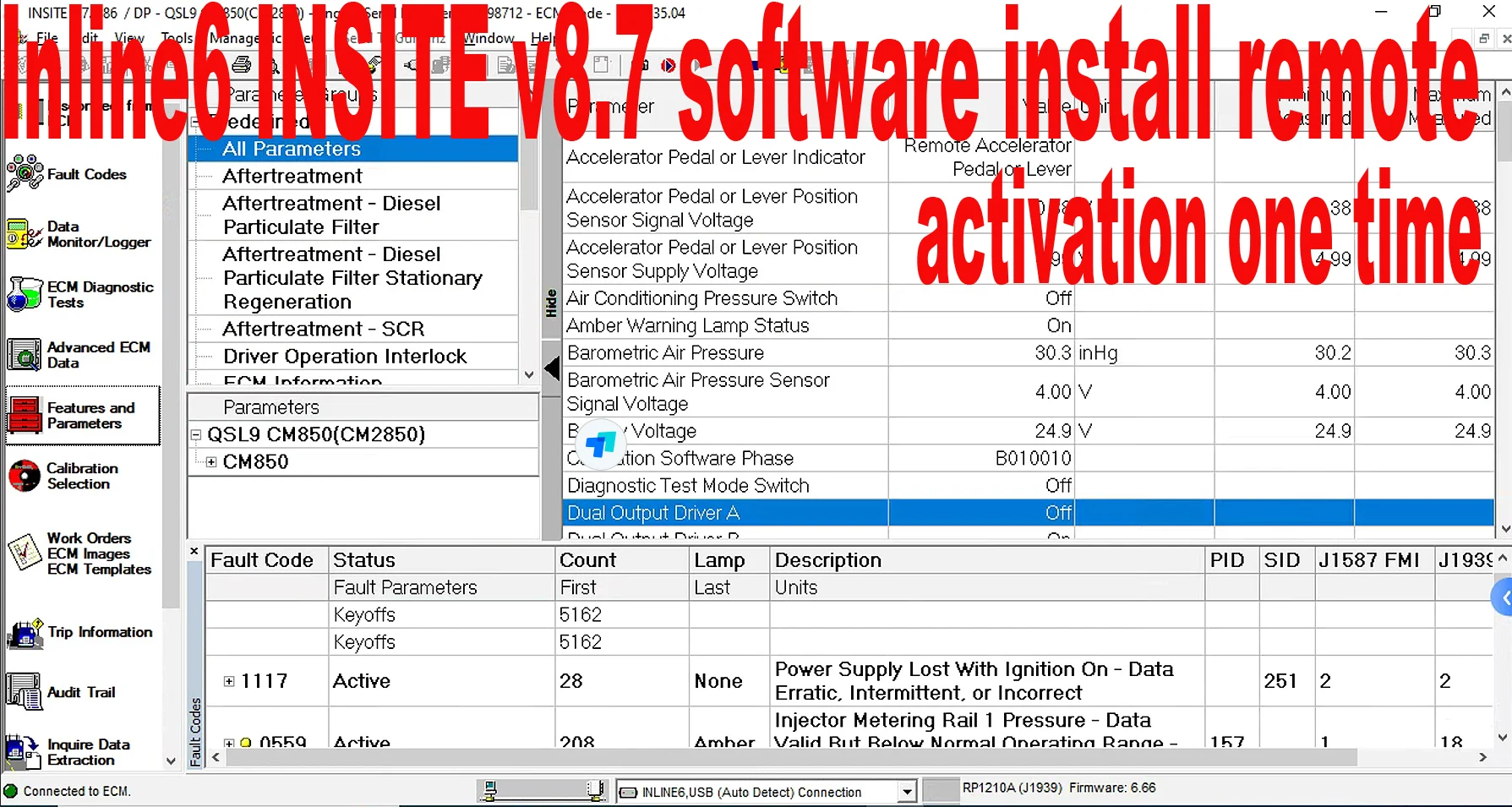Click scroll right arrow in fault codes pane
This screenshot has width=1512, height=807.
pyautogui.click(x=1482, y=757)
